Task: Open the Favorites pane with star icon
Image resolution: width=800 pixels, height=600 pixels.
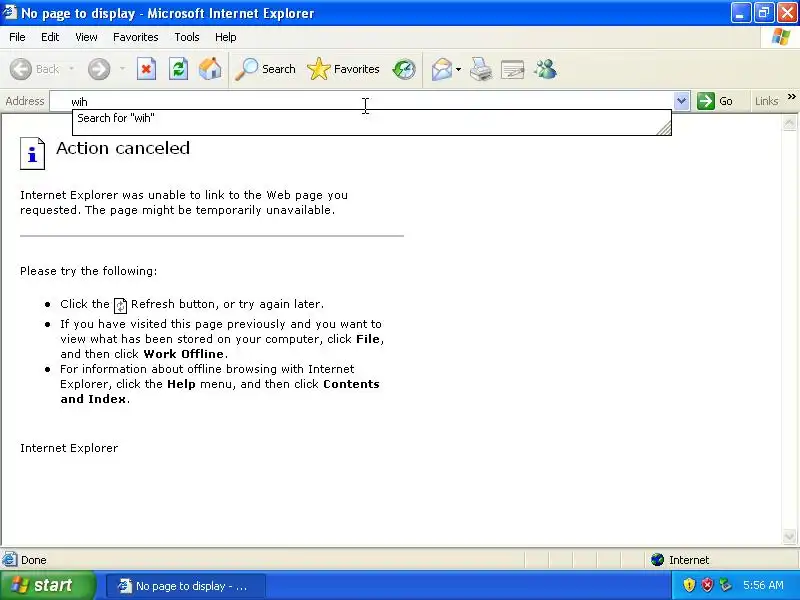Action: [343, 69]
